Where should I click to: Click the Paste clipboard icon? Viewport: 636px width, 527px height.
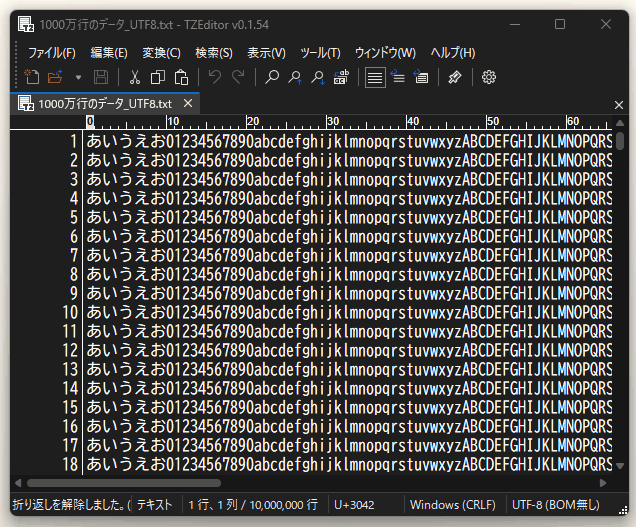(181, 77)
